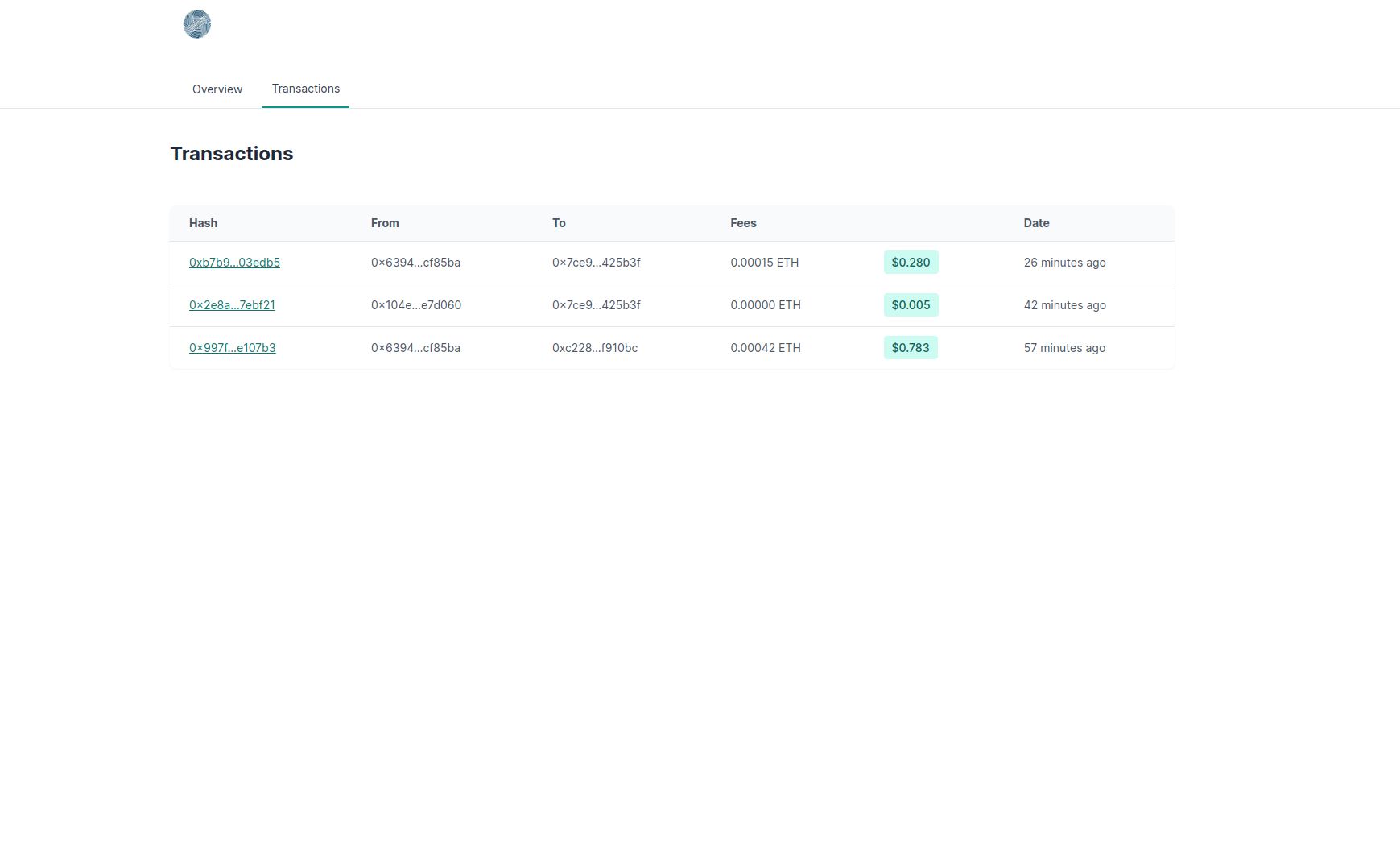Open transaction hash 0xb7b9...03edb5
This screenshot has width=1400, height=861.
coord(234,263)
